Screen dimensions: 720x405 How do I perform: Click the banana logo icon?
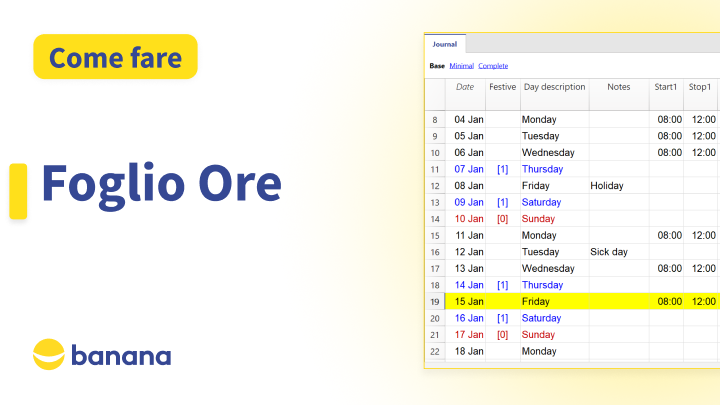[x=49, y=354]
